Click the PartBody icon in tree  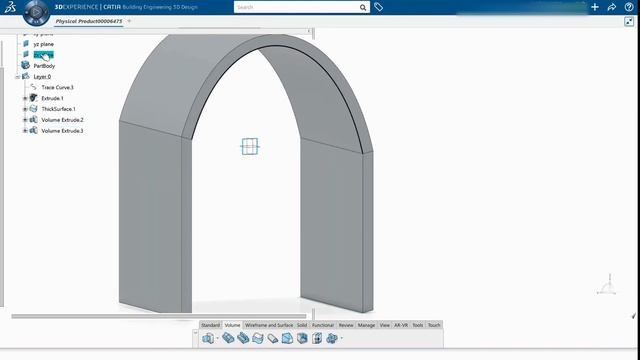25,65
